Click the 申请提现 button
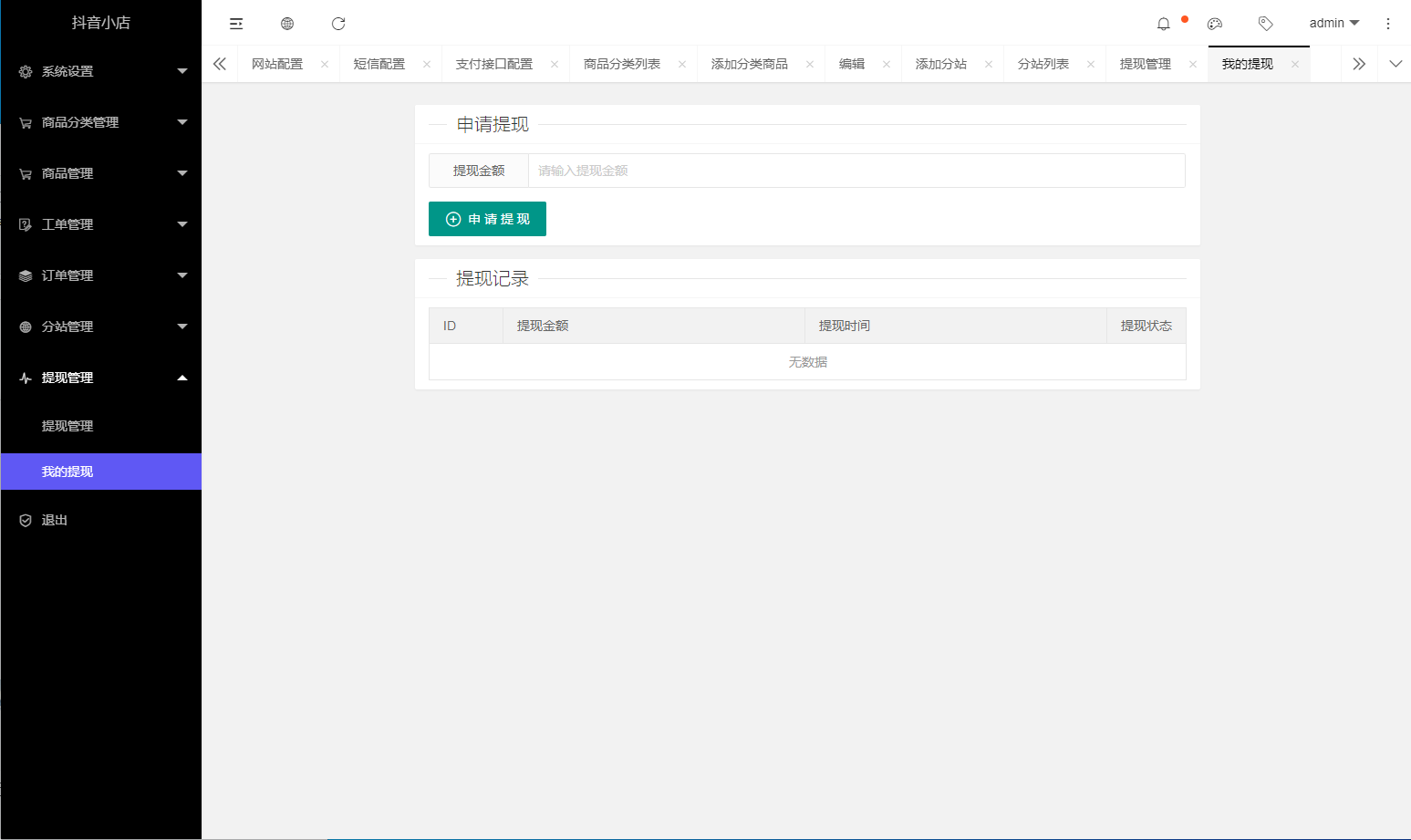The height and width of the screenshot is (840, 1411). click(x=487, y=219)
